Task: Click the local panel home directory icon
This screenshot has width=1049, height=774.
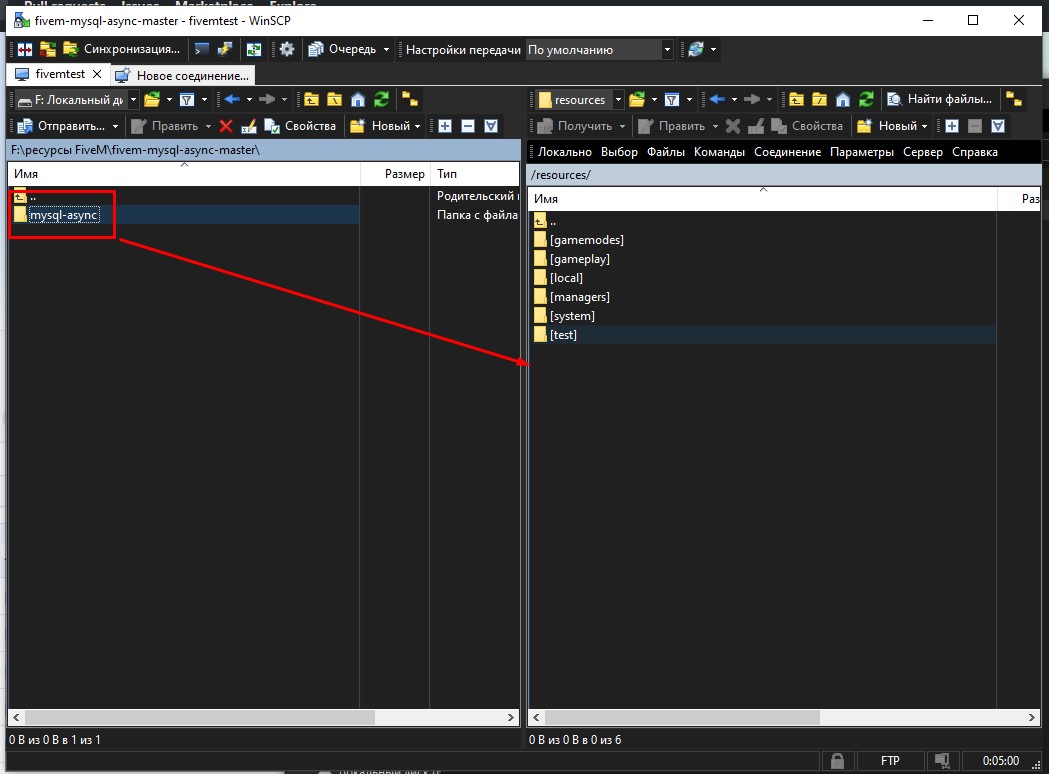Action: click(357, 99)
